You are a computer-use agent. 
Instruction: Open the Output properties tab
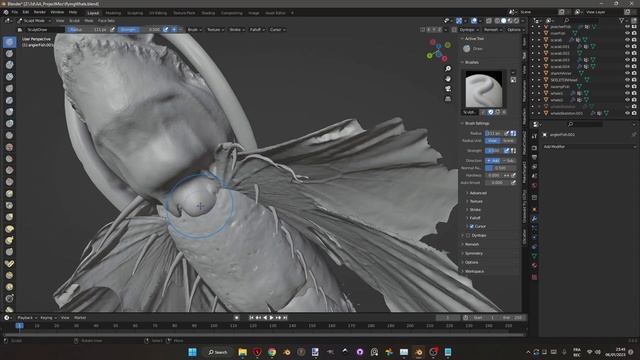(534, 158)
